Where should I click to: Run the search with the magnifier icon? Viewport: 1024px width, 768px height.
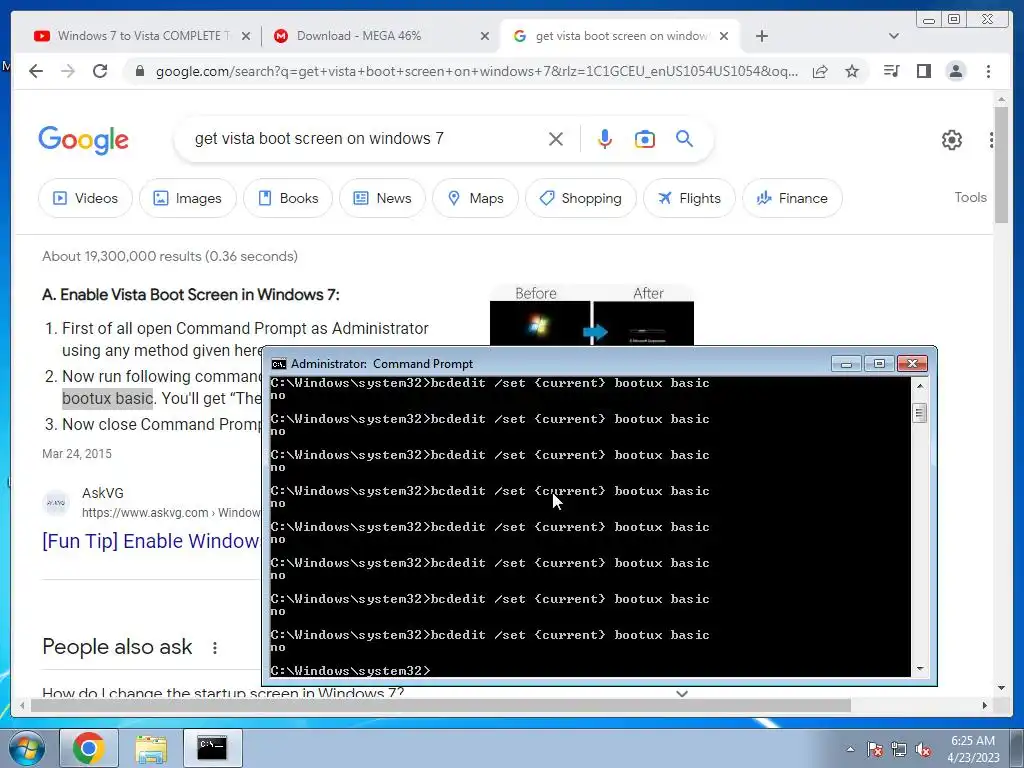pos(684,138)
